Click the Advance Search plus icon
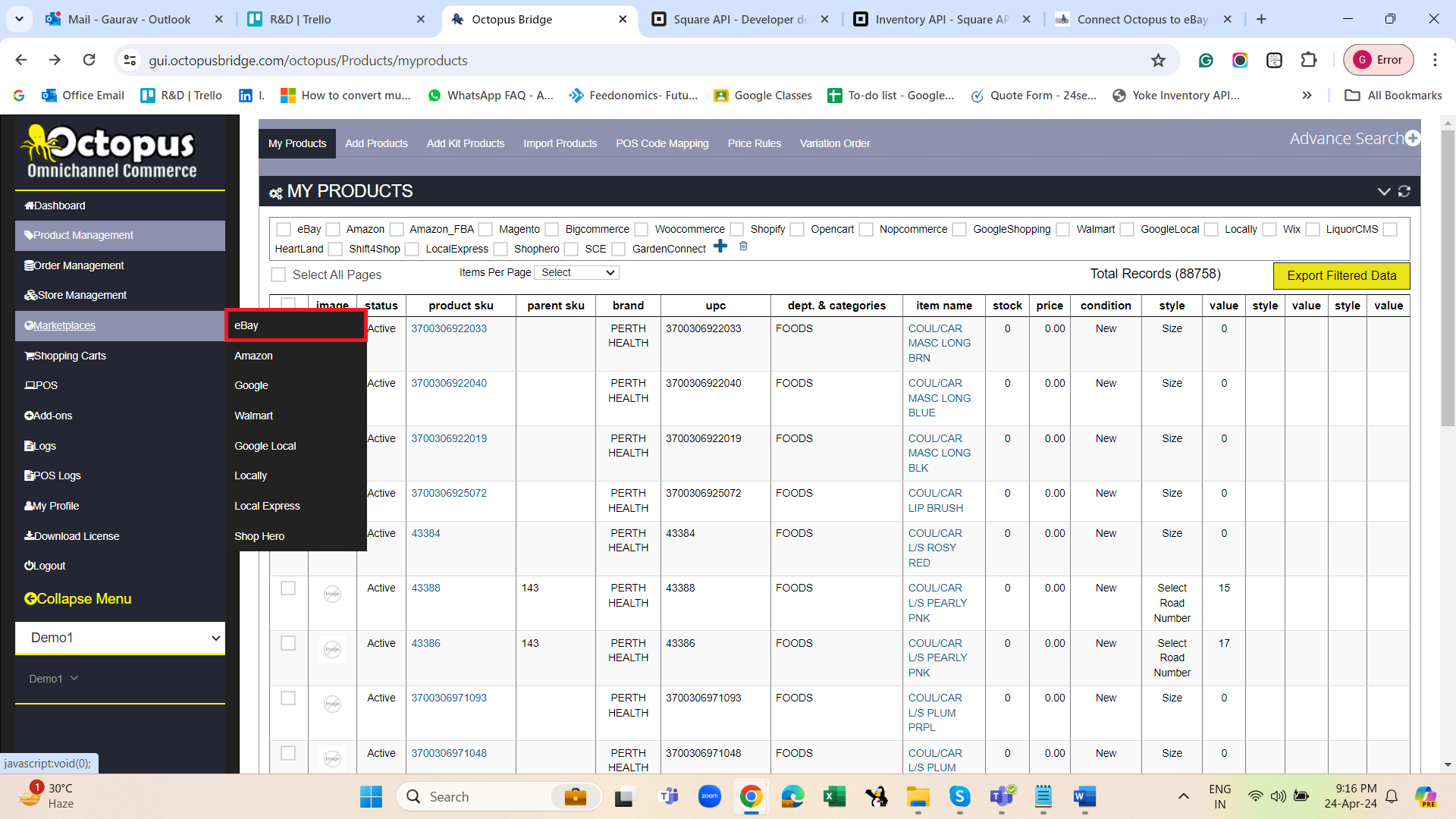 (x=1412, y=139)
